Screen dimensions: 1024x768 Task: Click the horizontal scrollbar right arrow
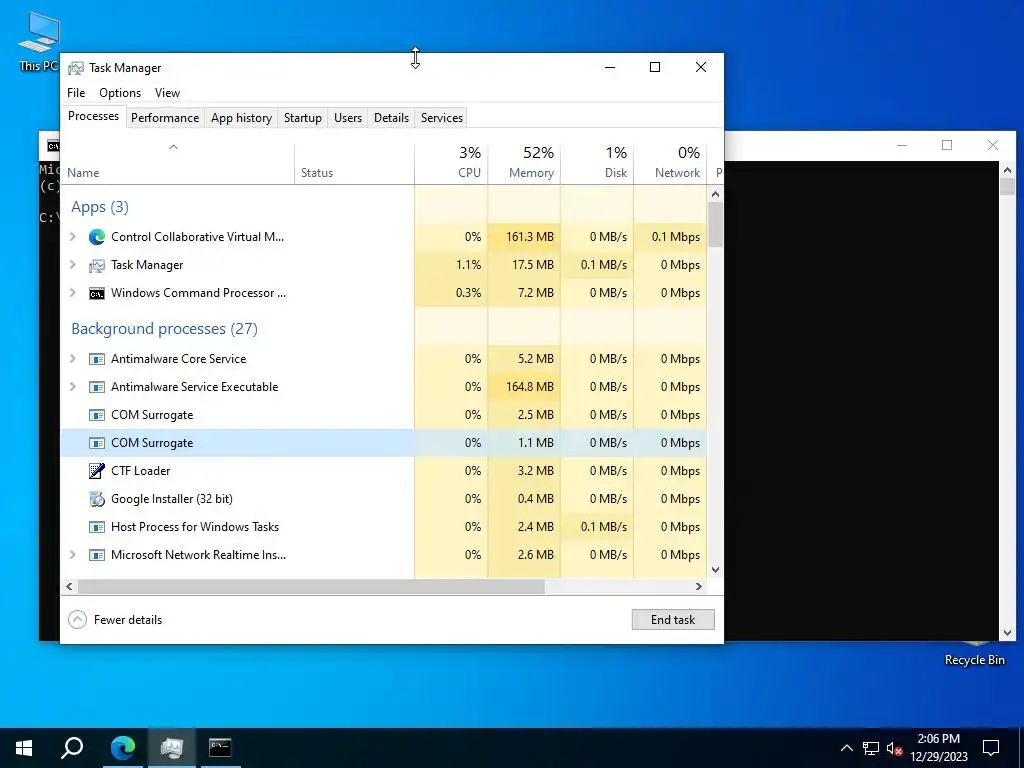(x=699, y=586)
